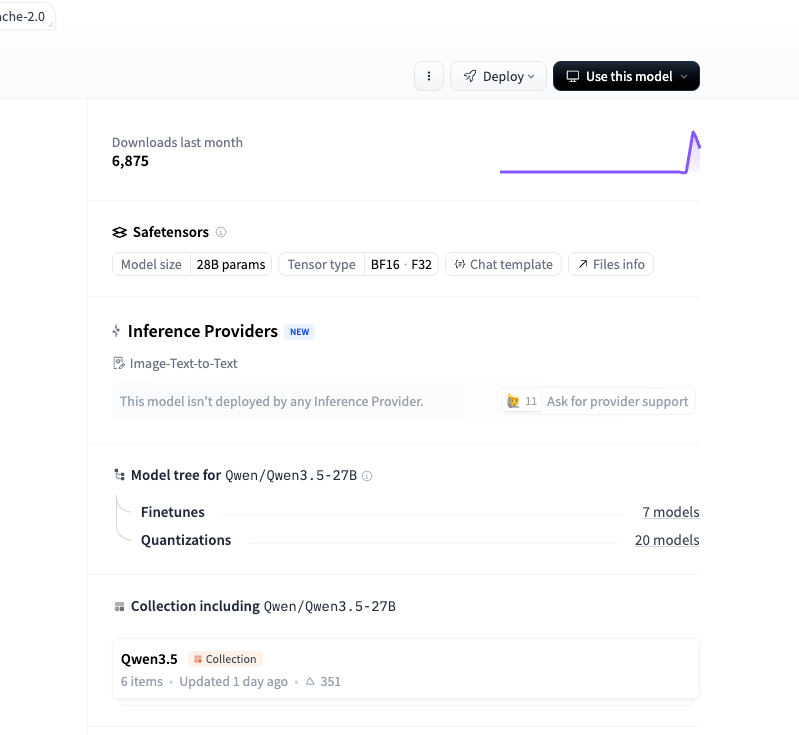The width and height of the screenshot is (799, 735).
Task: Open the Chat template viewer
Action: point(503,265)
